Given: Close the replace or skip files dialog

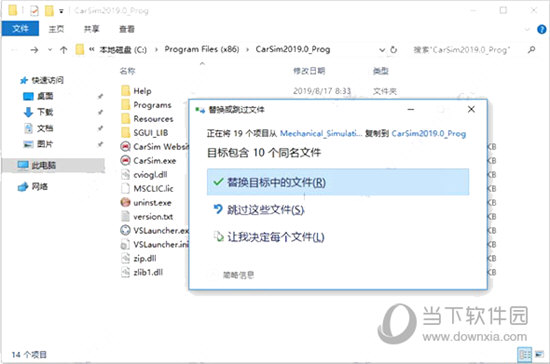Looking at the screenshot, I should coord(471,109).
